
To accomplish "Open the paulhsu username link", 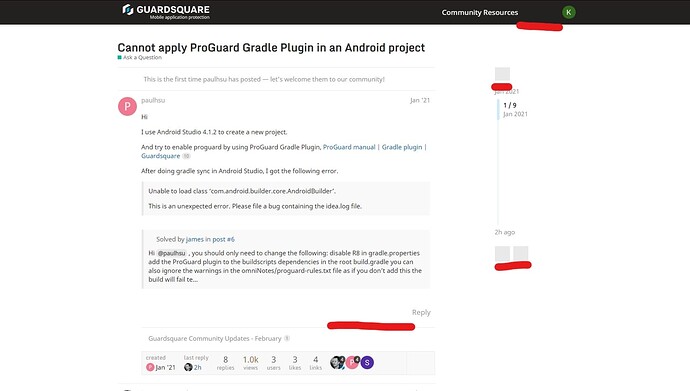I will (x=153, y=100).
